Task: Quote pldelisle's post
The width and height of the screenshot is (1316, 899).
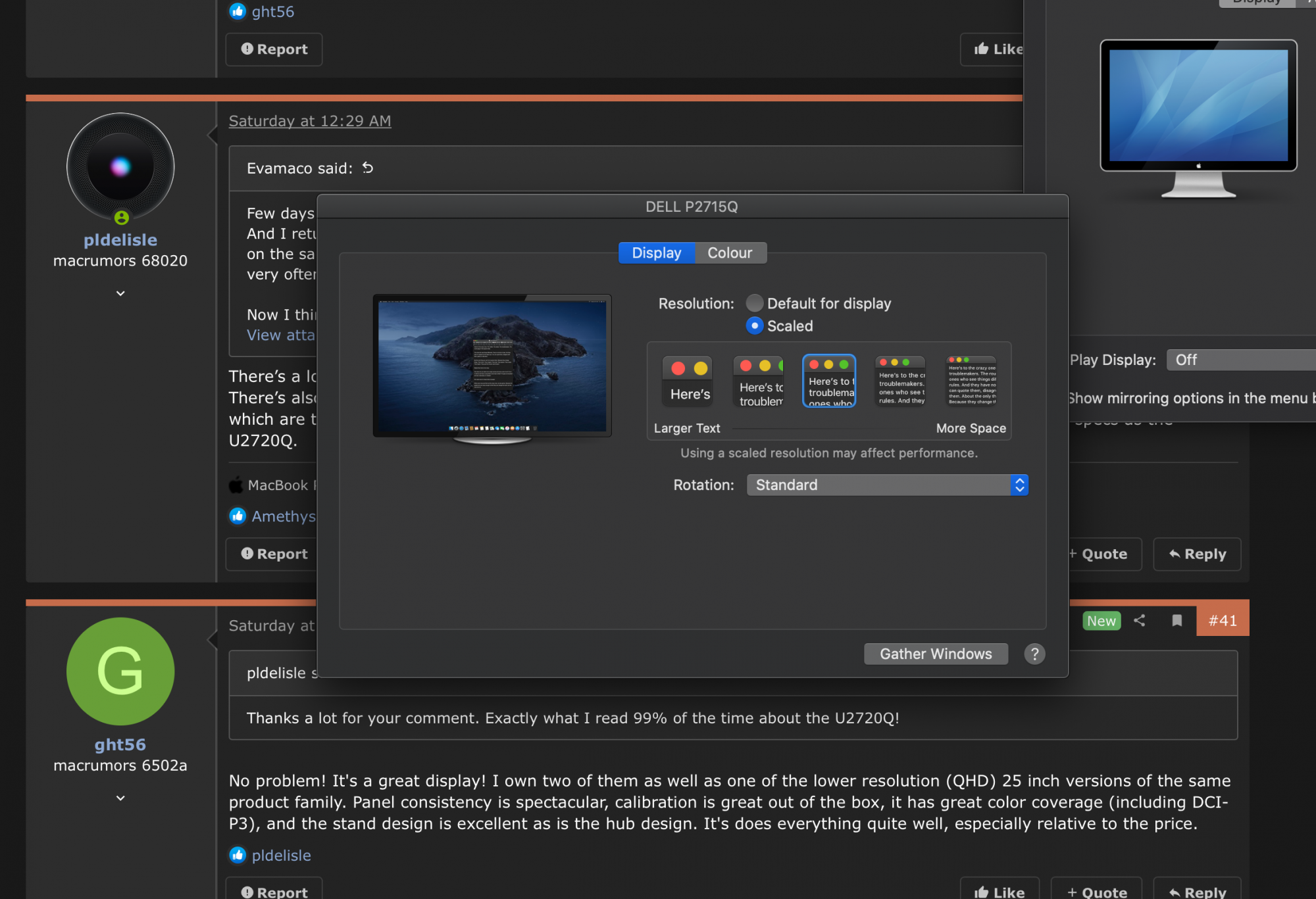Action: coord(1105,554)
